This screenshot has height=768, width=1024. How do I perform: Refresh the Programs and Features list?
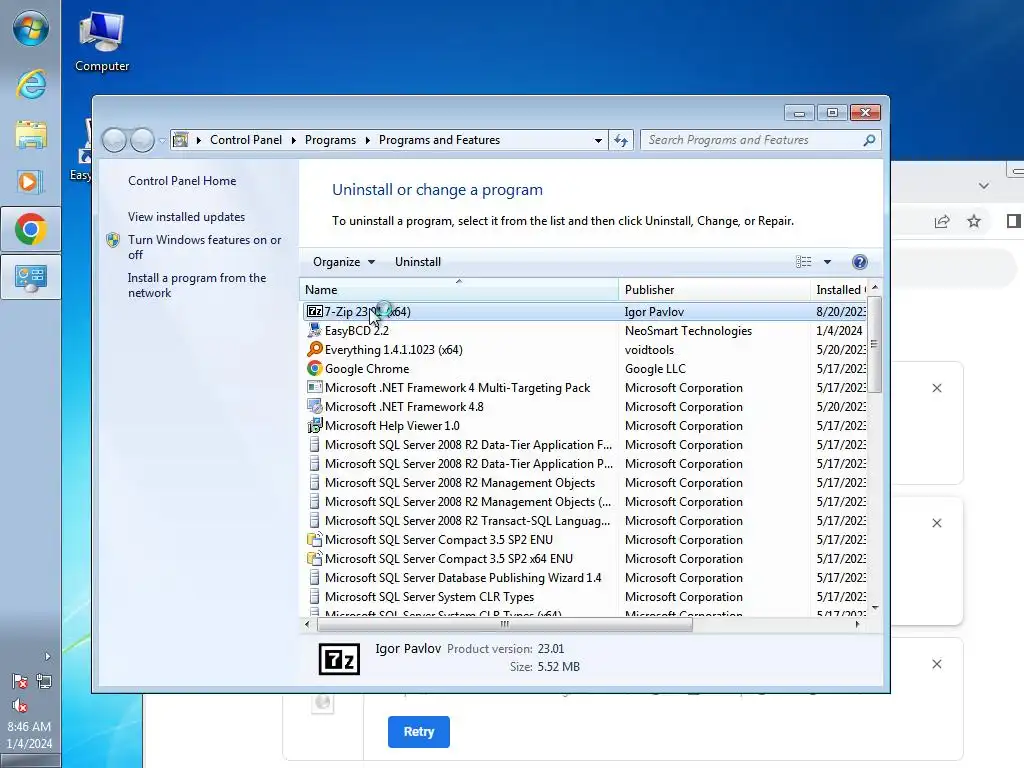620,140
